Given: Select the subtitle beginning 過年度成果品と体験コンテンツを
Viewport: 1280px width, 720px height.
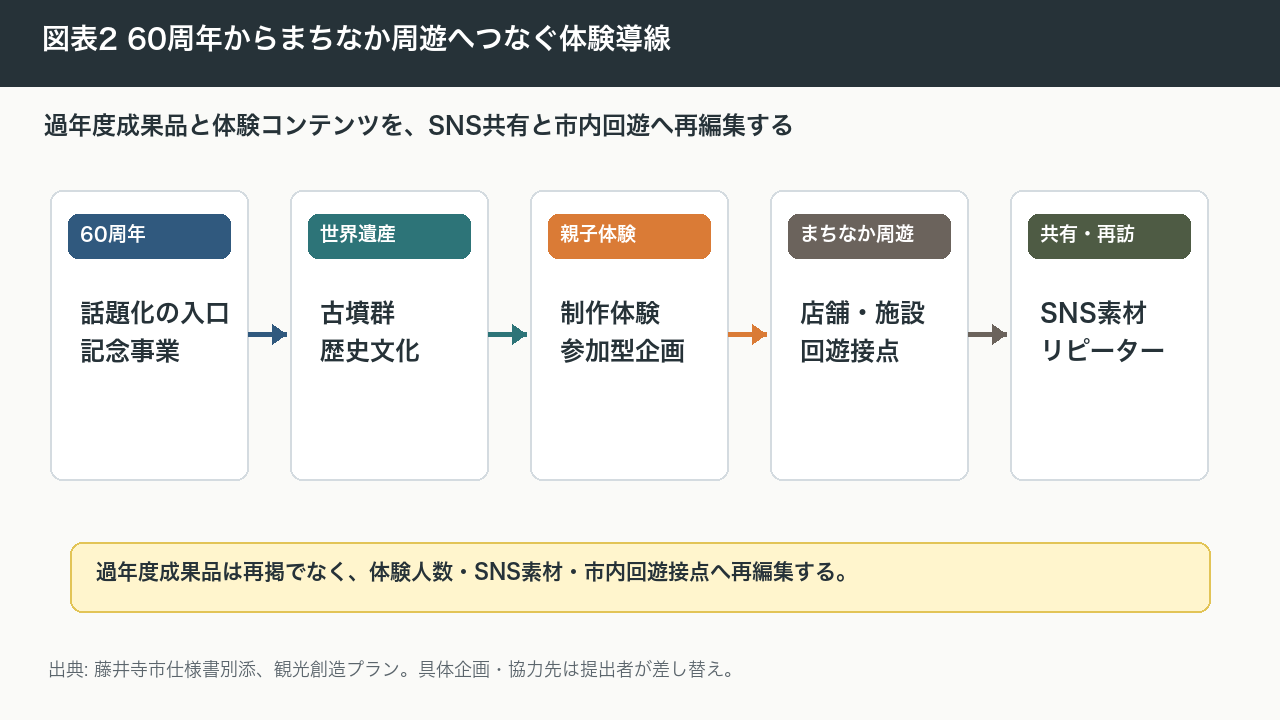Looking at the screenshot, I should point(418,126).
